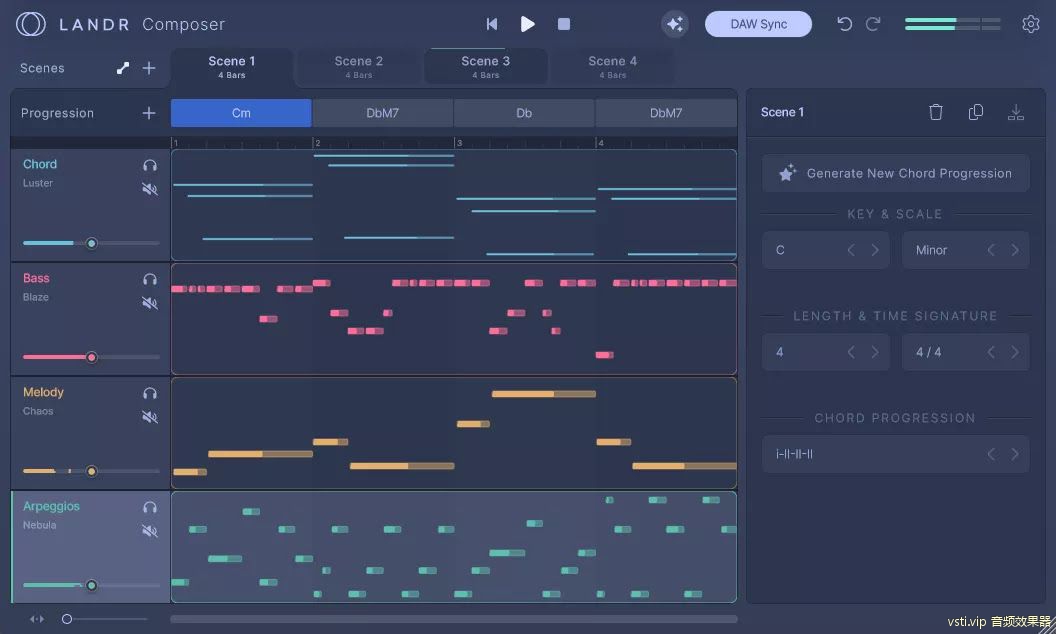
Task: Select the Bass track header
Action: (90, 319)
